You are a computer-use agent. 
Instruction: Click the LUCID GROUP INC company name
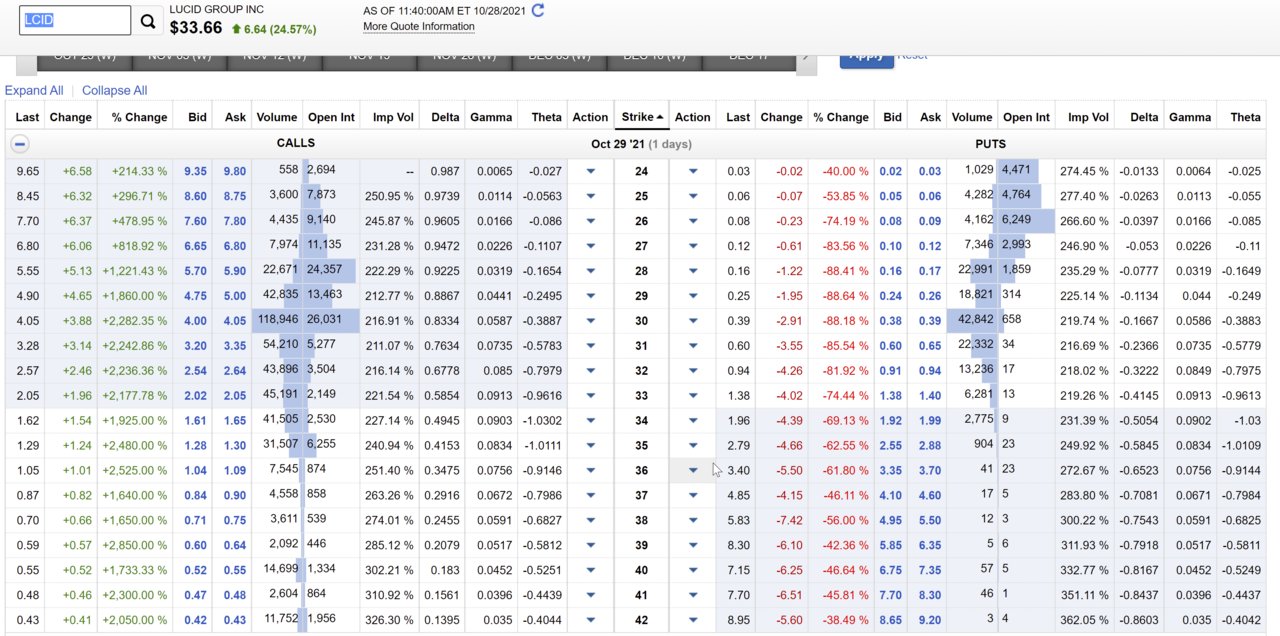tap(217, 9)
